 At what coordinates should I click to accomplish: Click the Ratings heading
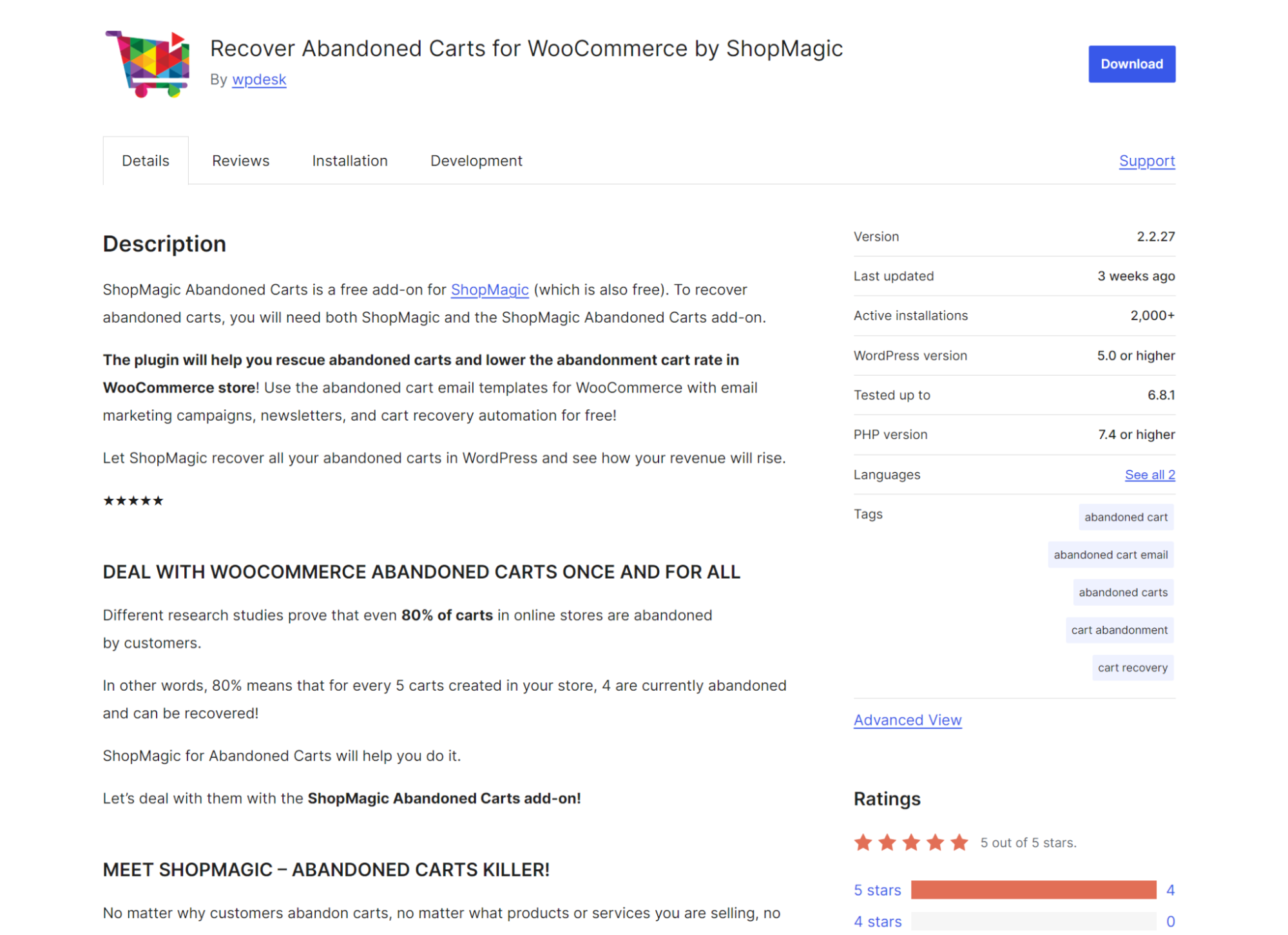(x=887, y=798)
